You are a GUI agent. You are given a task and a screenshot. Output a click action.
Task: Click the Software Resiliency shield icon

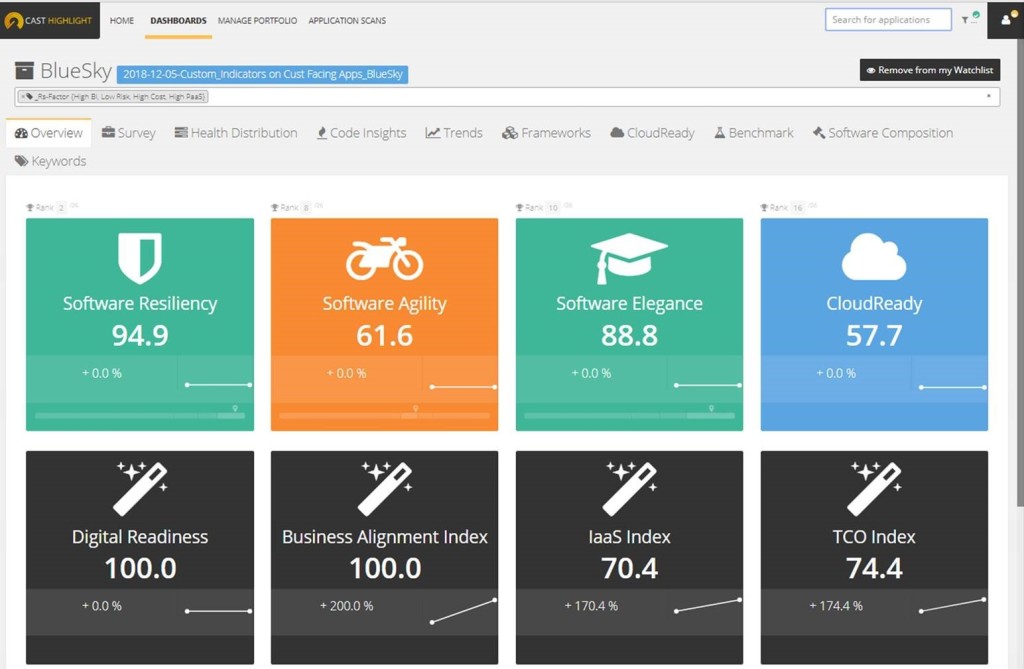pyautogui.click(x=139, y=258)
